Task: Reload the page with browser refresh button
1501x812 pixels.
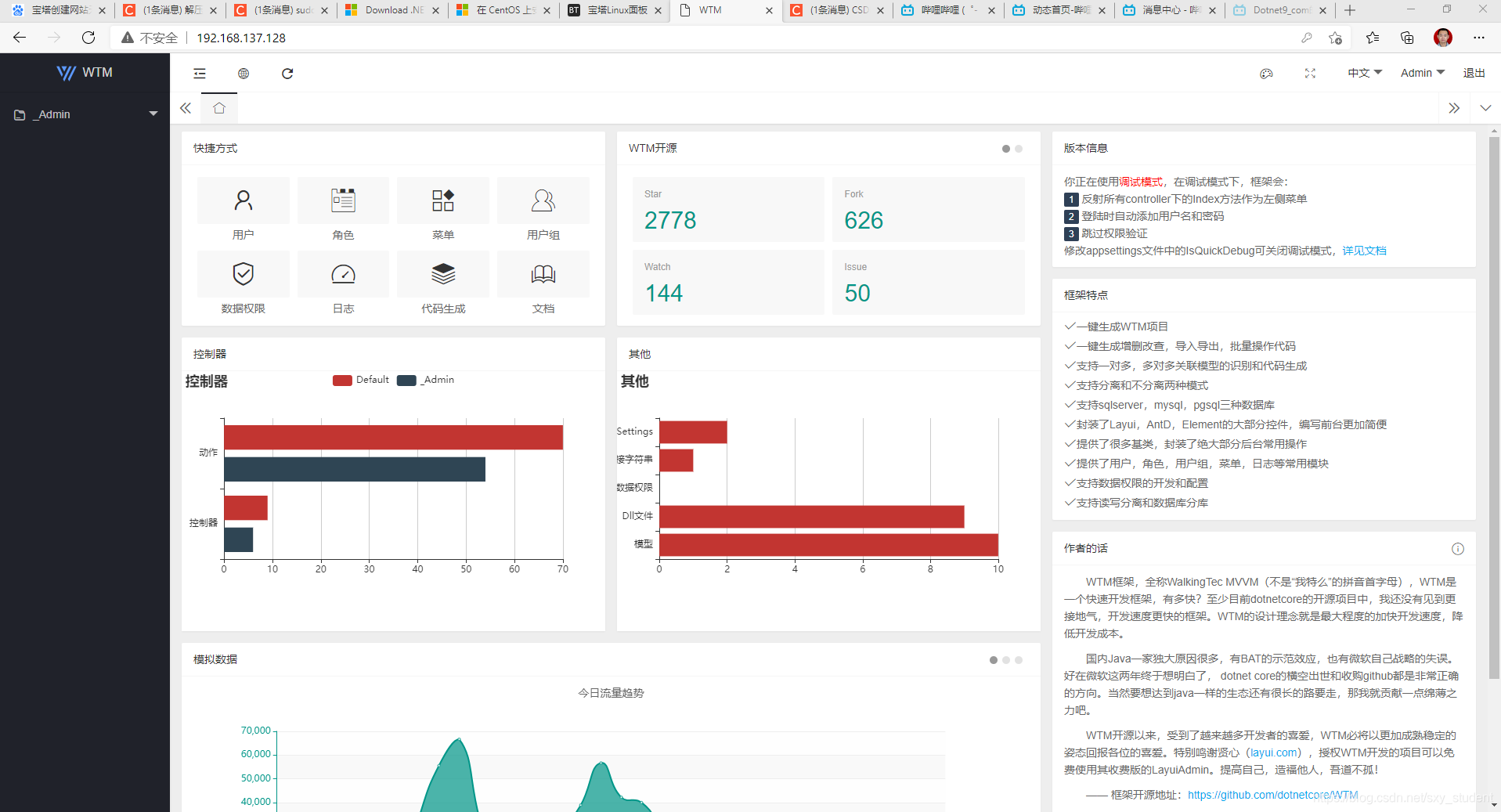Action: [x=88, y=38]
